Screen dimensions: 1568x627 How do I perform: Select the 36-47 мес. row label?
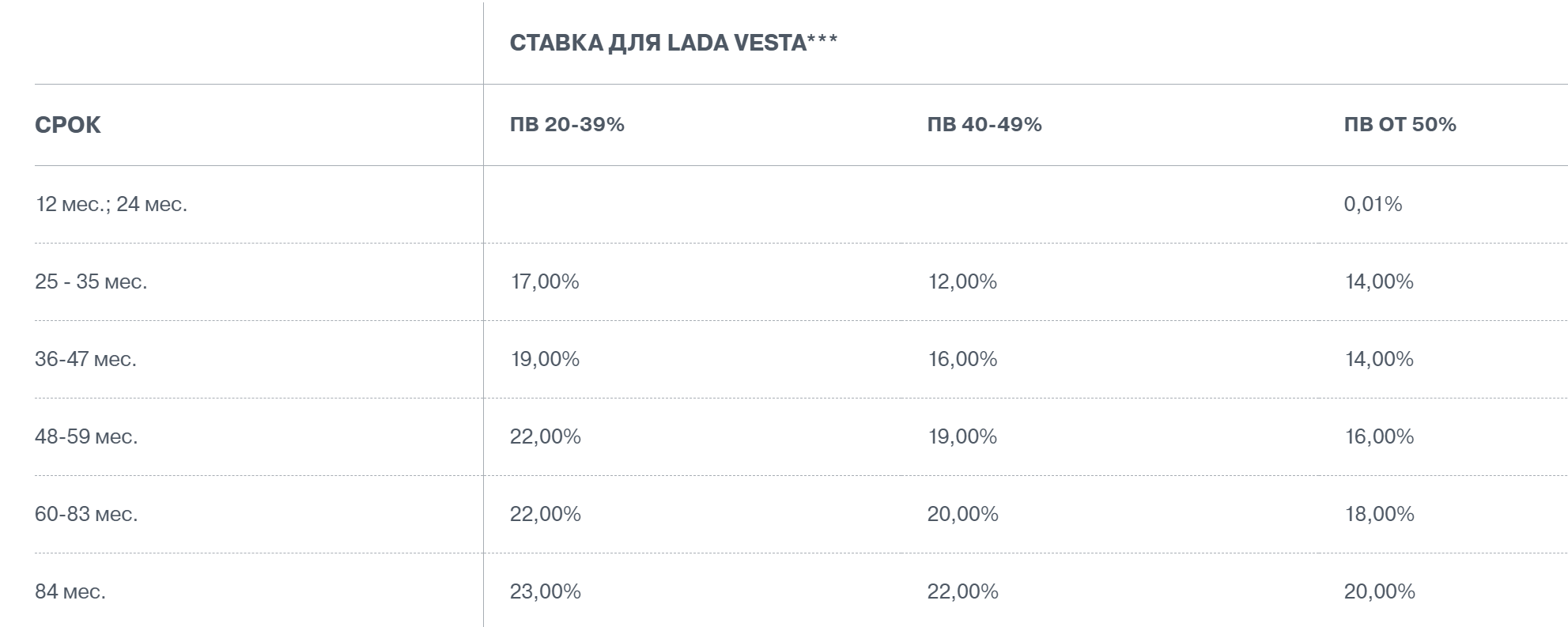click(x=85, y=359)
